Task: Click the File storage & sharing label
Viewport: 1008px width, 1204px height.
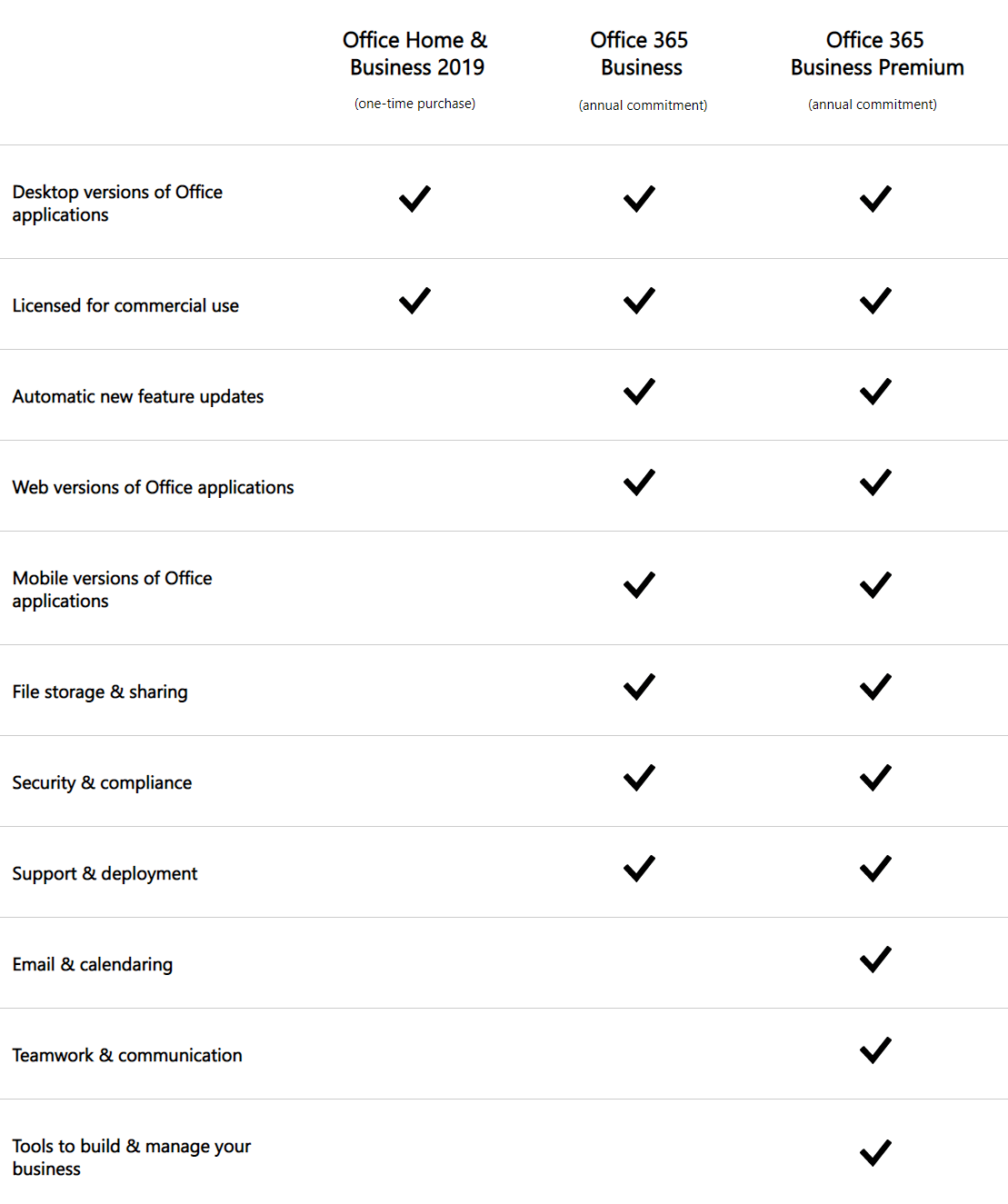Action: click(100, 692)
